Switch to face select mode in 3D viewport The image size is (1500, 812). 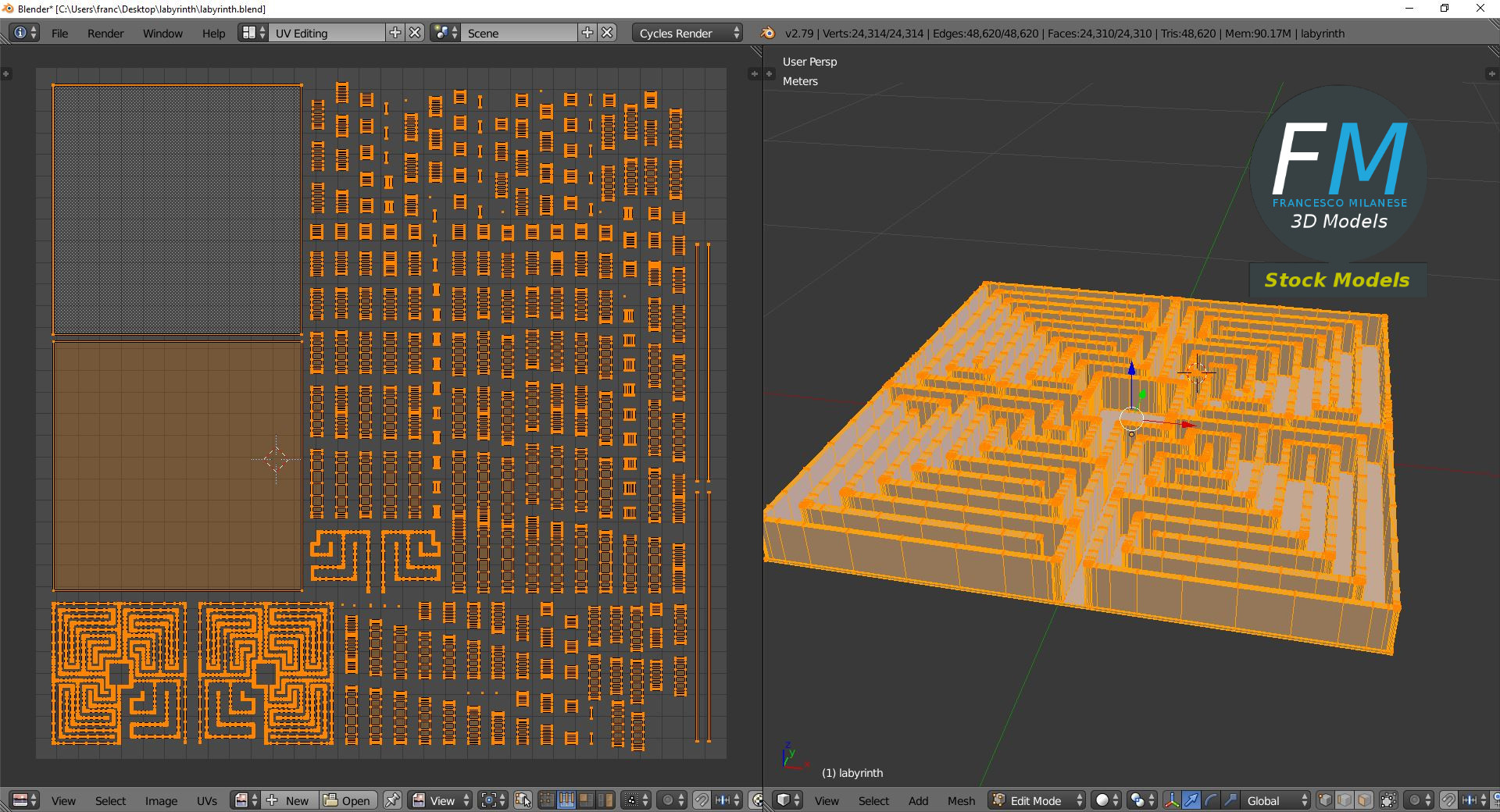pos(1364,800)
